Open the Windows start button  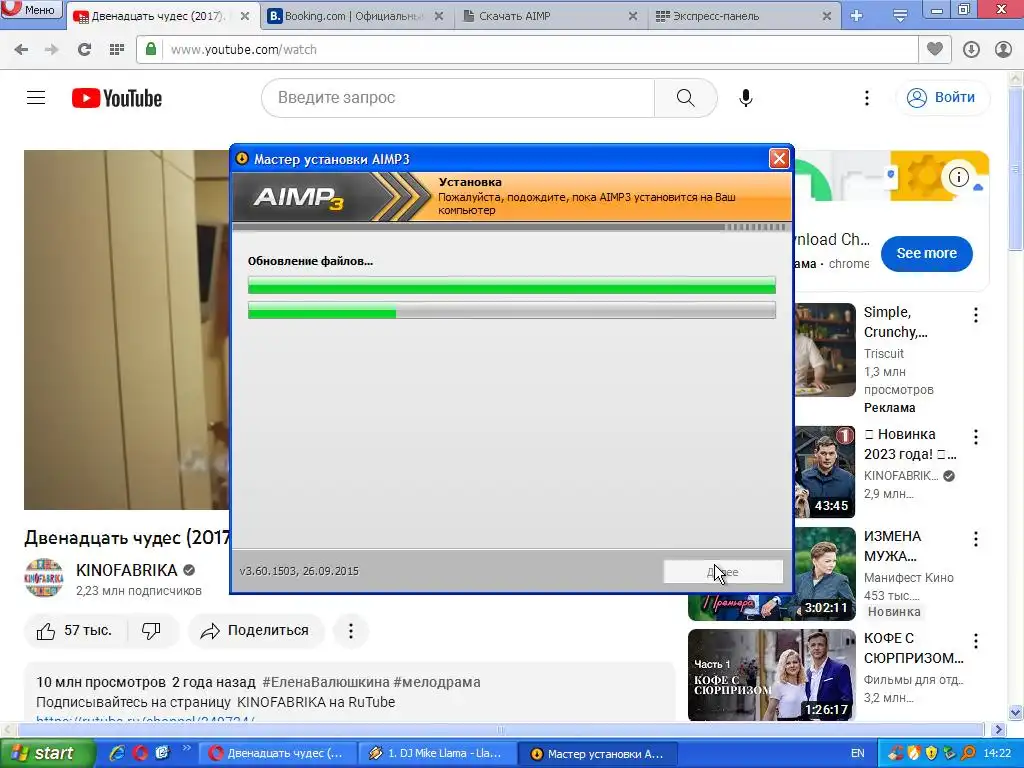(x=46, y=753)
